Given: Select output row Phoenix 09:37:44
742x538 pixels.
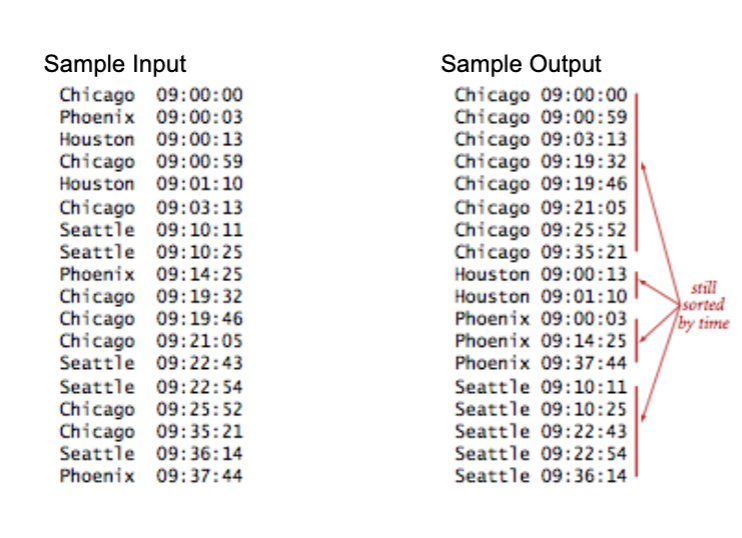Looking at the screenshot, I should click(541, 363).
